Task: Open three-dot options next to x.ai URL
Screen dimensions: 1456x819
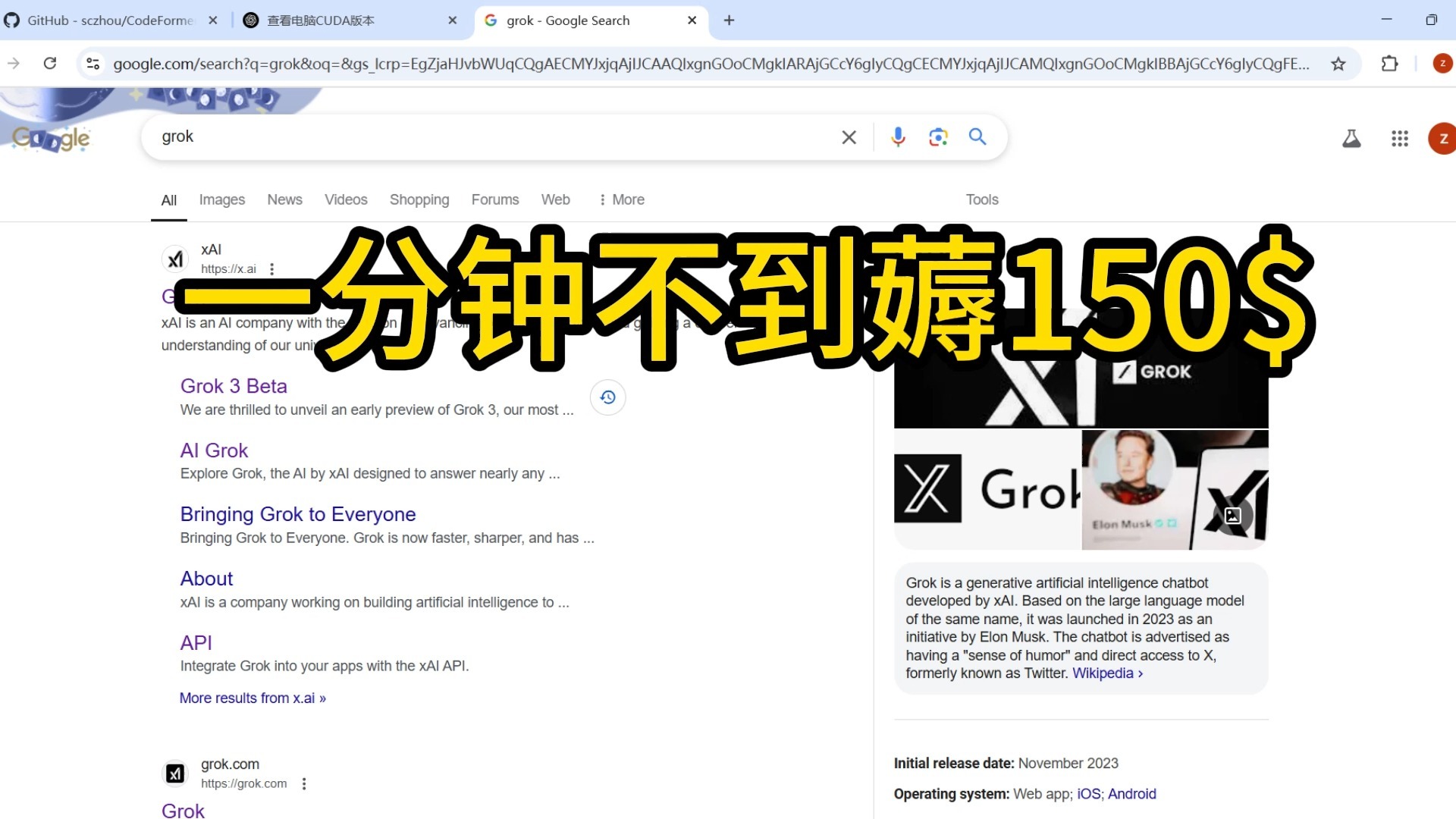Action: coord(272,269)
